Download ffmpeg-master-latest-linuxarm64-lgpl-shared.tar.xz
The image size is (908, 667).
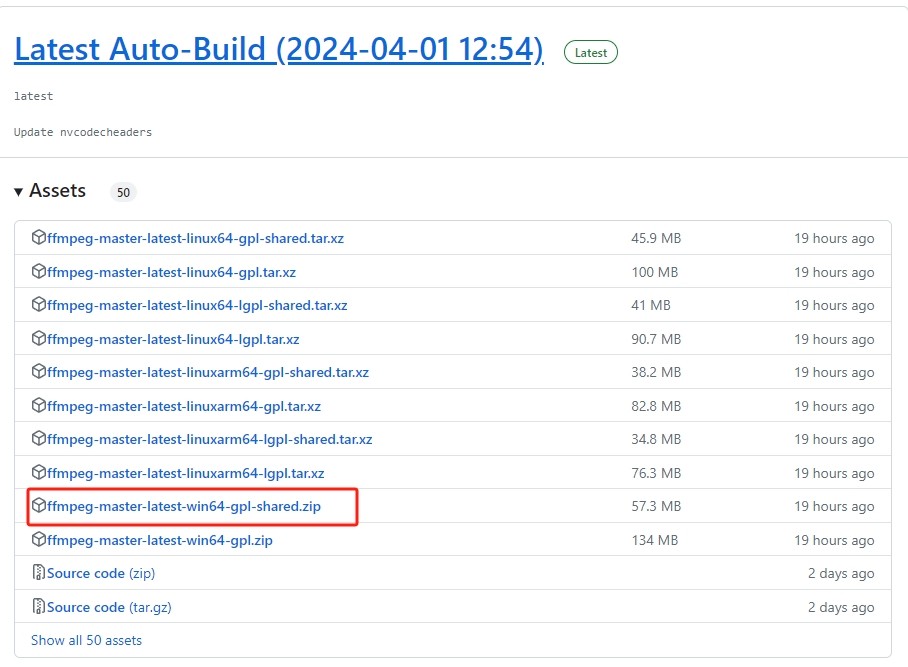click(x=210, y=439)
